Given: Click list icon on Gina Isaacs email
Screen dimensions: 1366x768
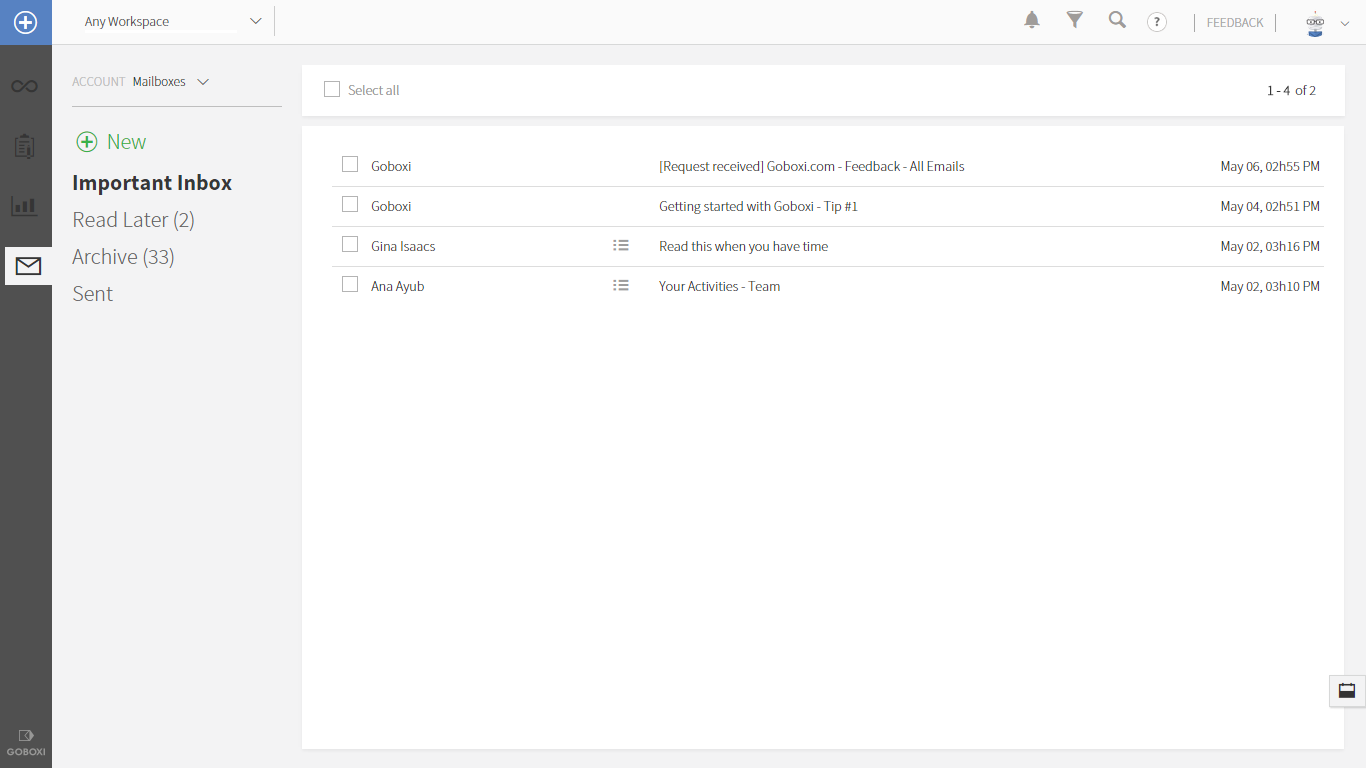Looking at the screenshot, I should click(x=621, y=246).
